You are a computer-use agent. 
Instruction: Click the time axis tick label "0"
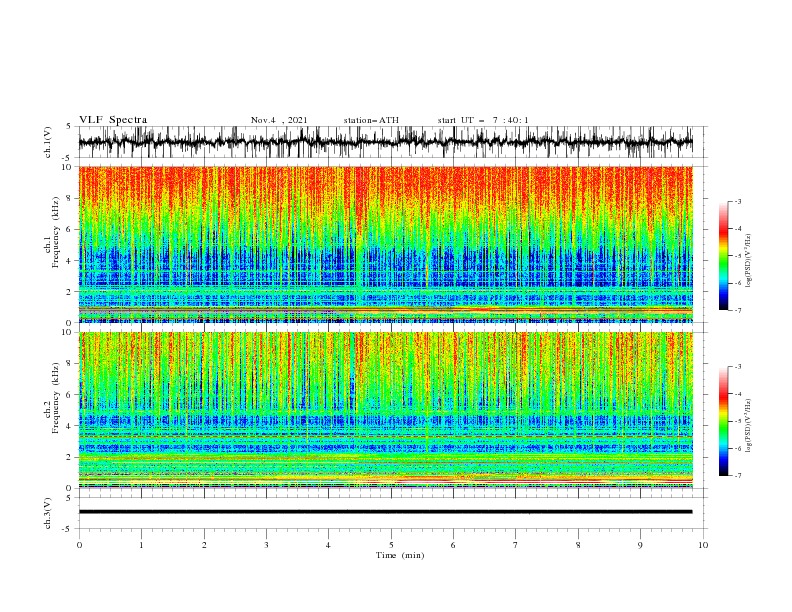(x=79, y=545)
